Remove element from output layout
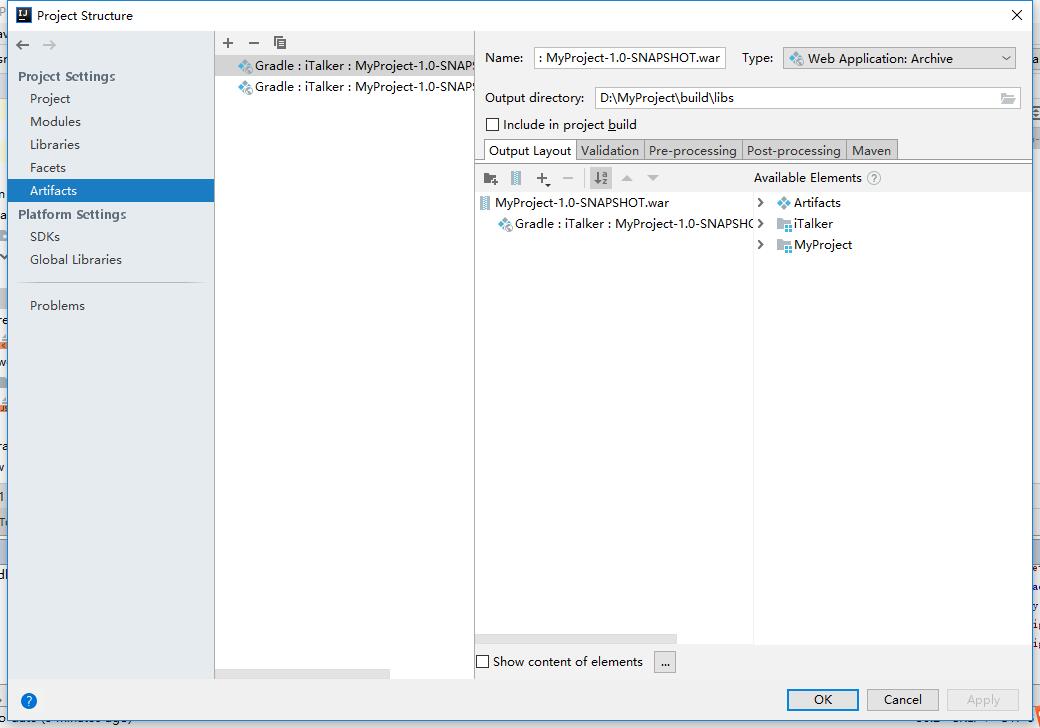The width and height of the screenshot is (1040, 728). 568,178
